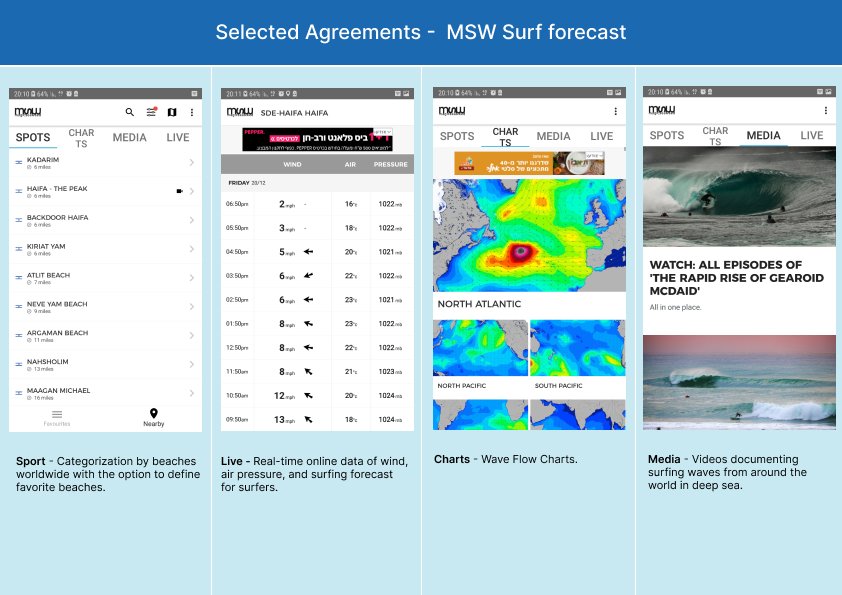The width and height of the screenshot is (842, 595).
Task: Open search icon in Spots screen
Action: (x=129, y=112)
